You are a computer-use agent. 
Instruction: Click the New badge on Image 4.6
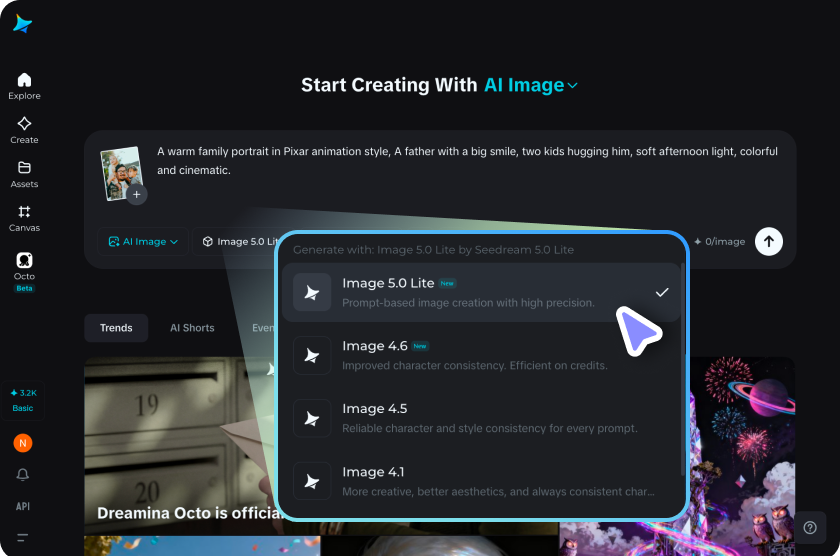pyautogui.click(x=420, y=346)
